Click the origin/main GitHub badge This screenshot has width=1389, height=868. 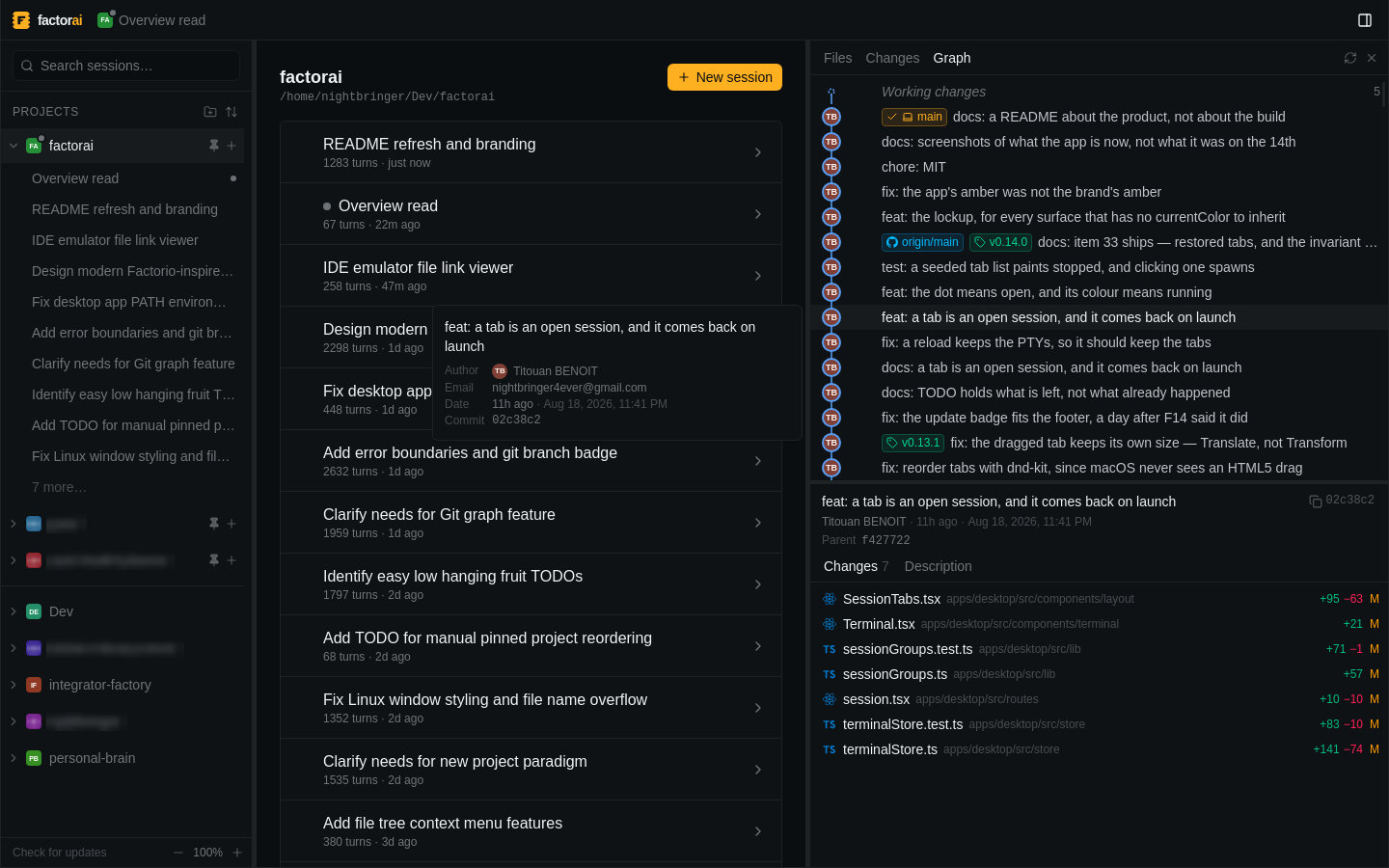point(922,242)
